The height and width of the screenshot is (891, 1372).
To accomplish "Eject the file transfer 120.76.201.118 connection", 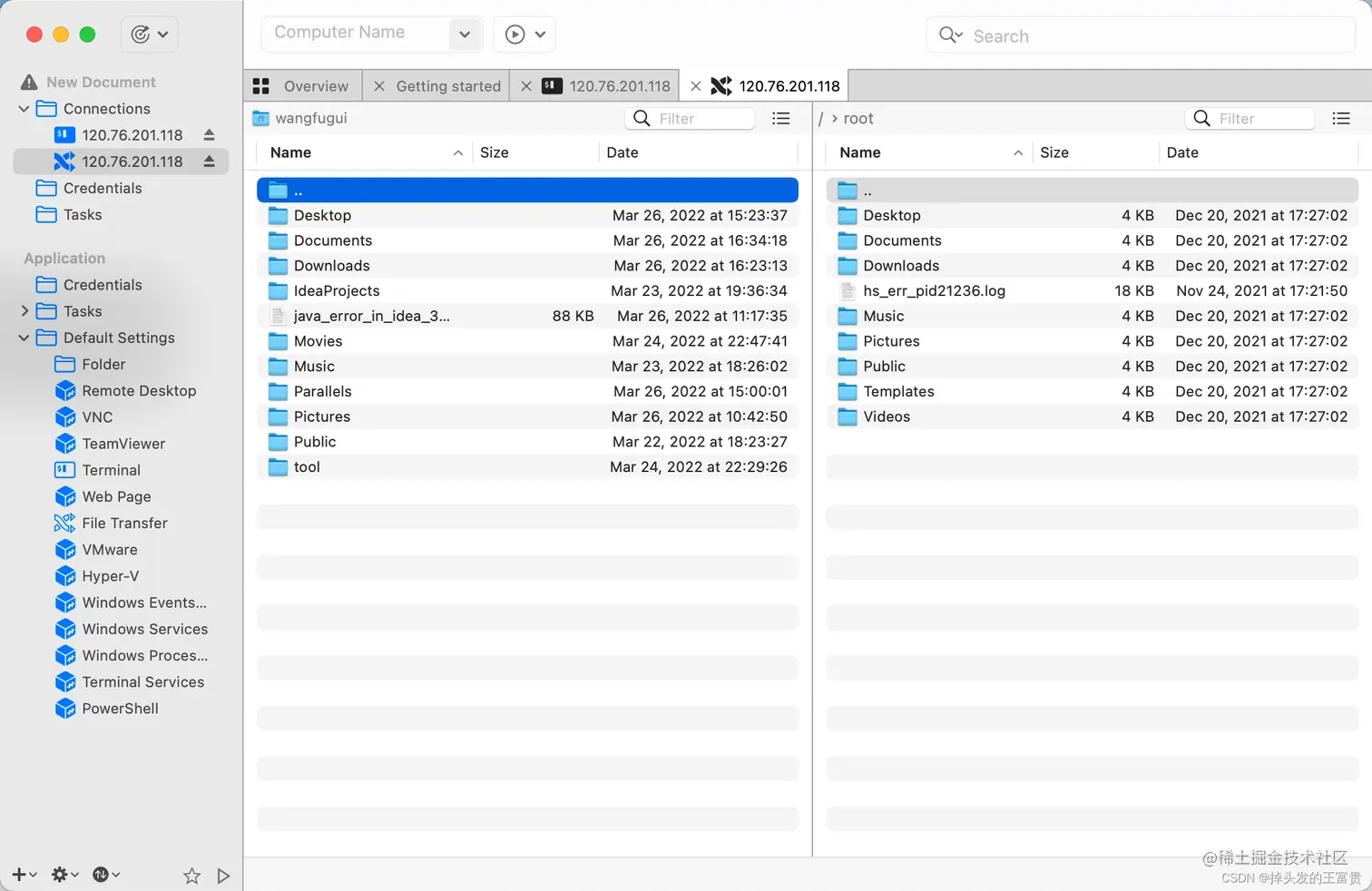I will [x=209, y=162].
